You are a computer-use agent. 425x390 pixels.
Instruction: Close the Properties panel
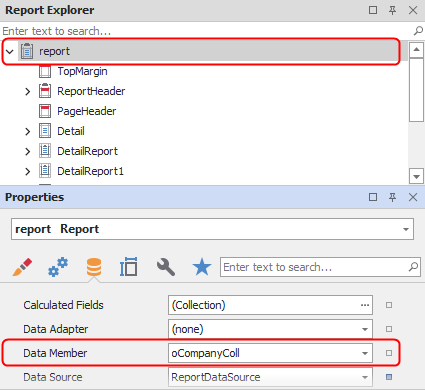[413, 197]
